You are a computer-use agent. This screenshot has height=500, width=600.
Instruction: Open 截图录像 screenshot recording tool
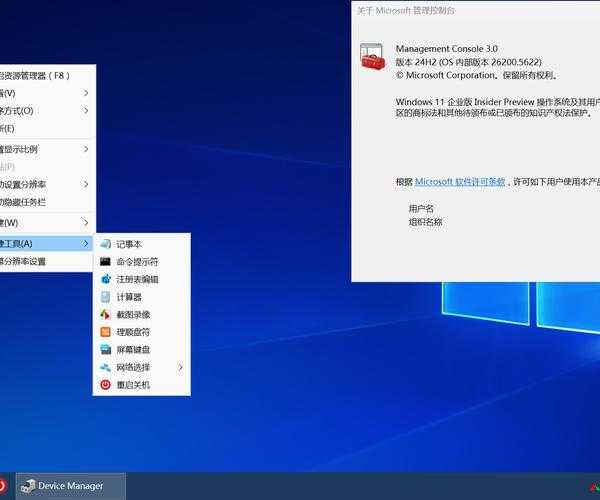point(142,314)
